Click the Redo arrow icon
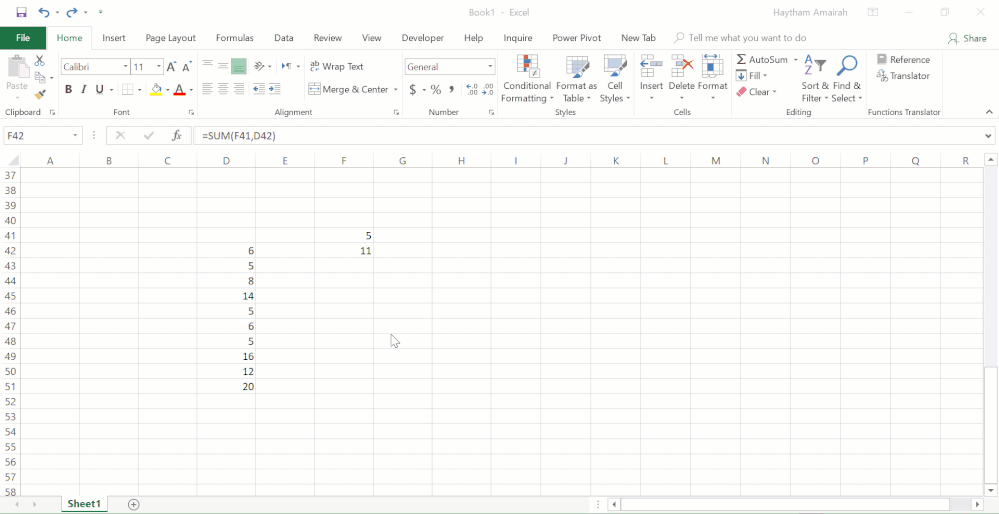Viewport: 999px width, 514px height. [x=71, y=12]
